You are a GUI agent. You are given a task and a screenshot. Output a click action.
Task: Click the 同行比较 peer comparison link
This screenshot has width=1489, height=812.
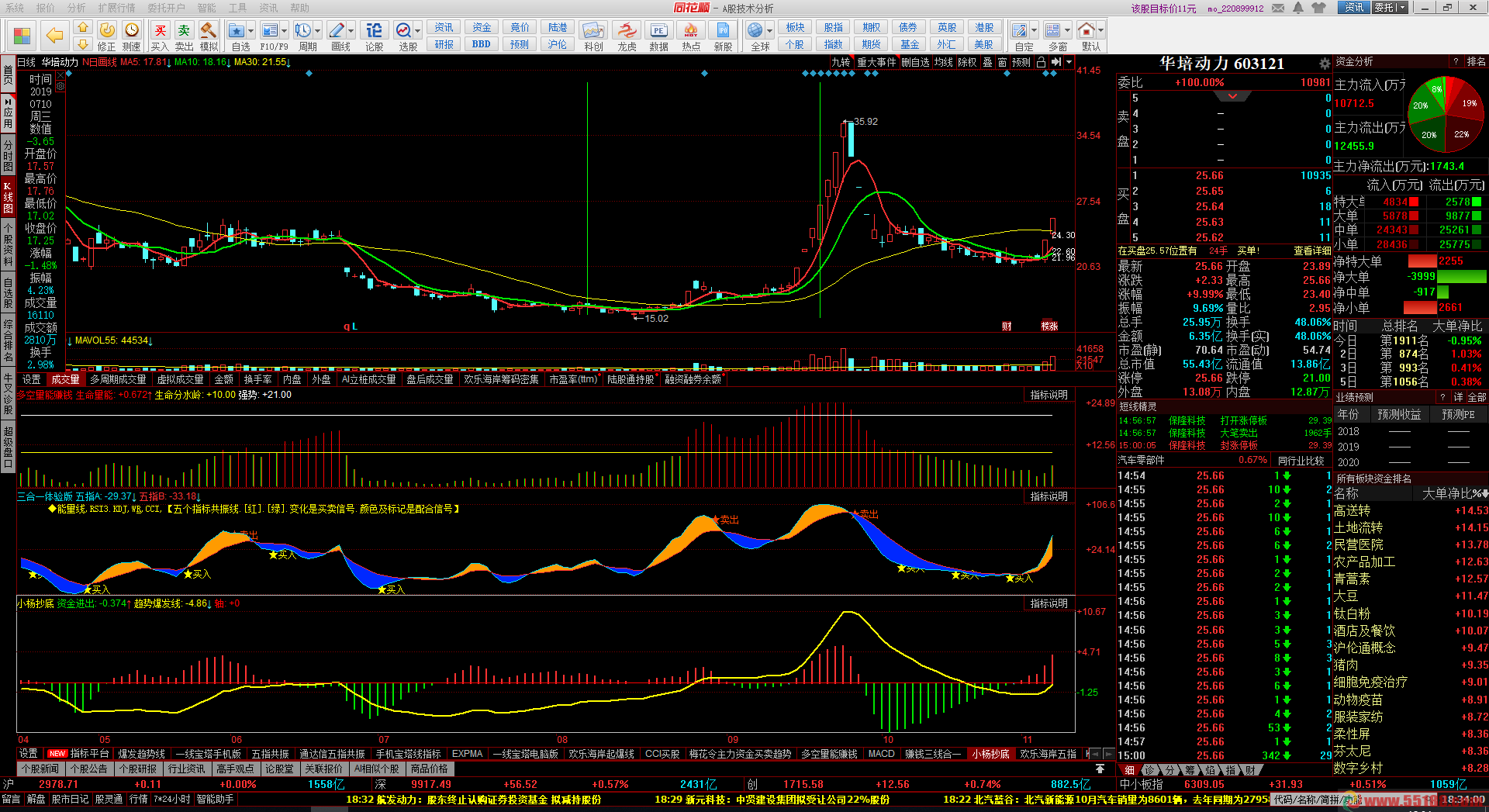click(x=1301, y=461)
